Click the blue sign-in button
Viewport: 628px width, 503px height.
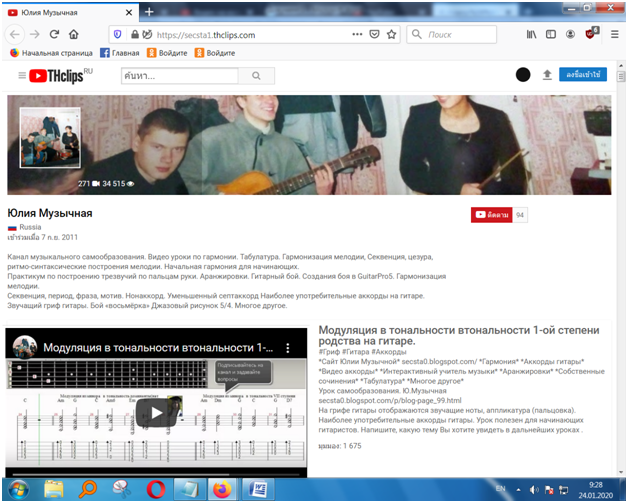[x=583, y=74]
